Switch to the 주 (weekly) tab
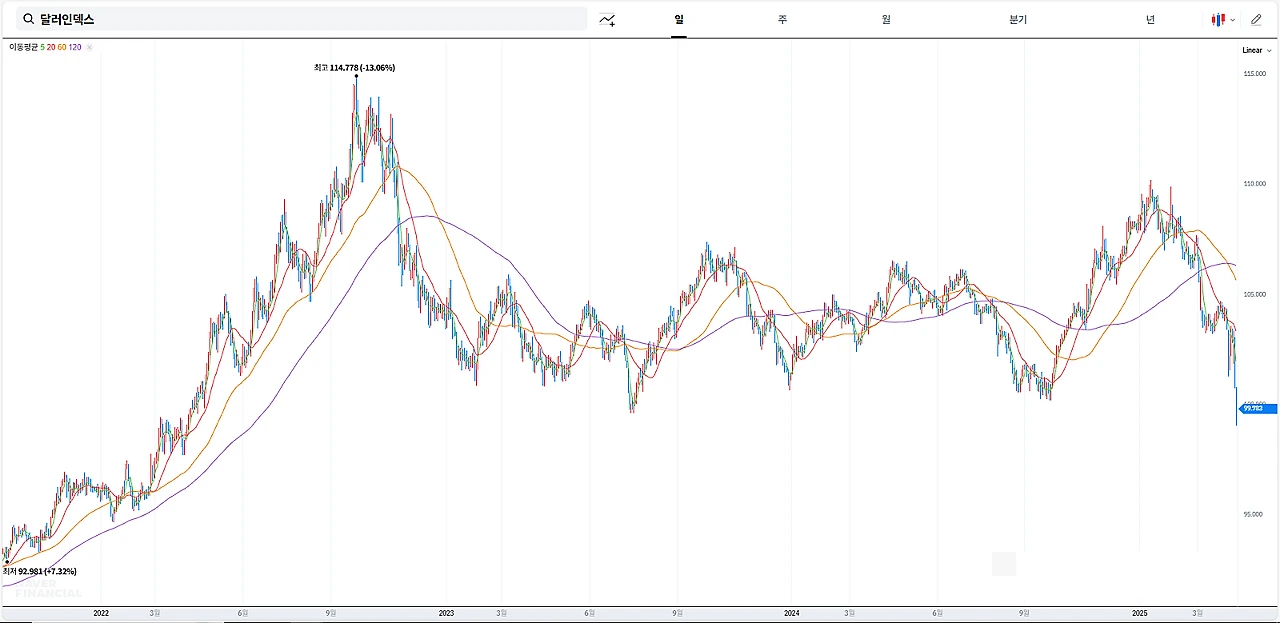The height and width of the screenshot is (623, 1280). pyautogui.click(x=782, y=19)
